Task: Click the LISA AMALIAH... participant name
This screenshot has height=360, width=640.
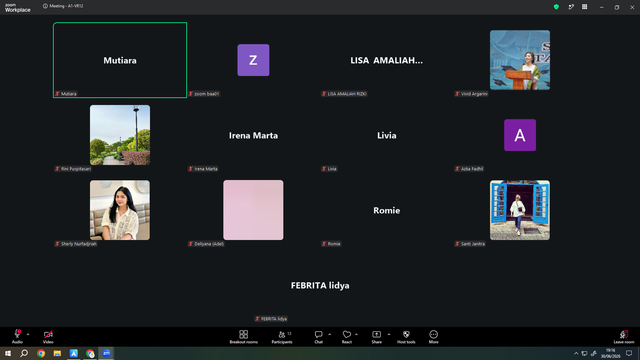Action: 387,60
